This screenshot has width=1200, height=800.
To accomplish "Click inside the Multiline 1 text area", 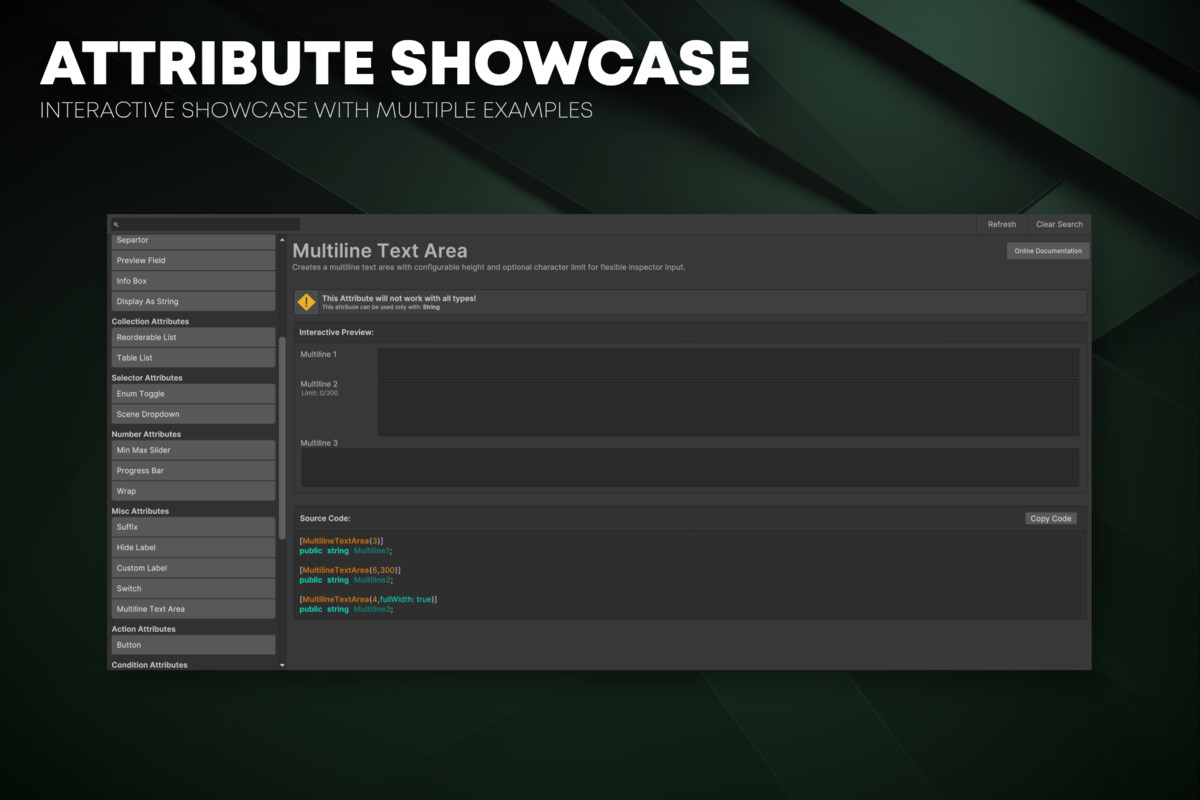I will [728, 363].
